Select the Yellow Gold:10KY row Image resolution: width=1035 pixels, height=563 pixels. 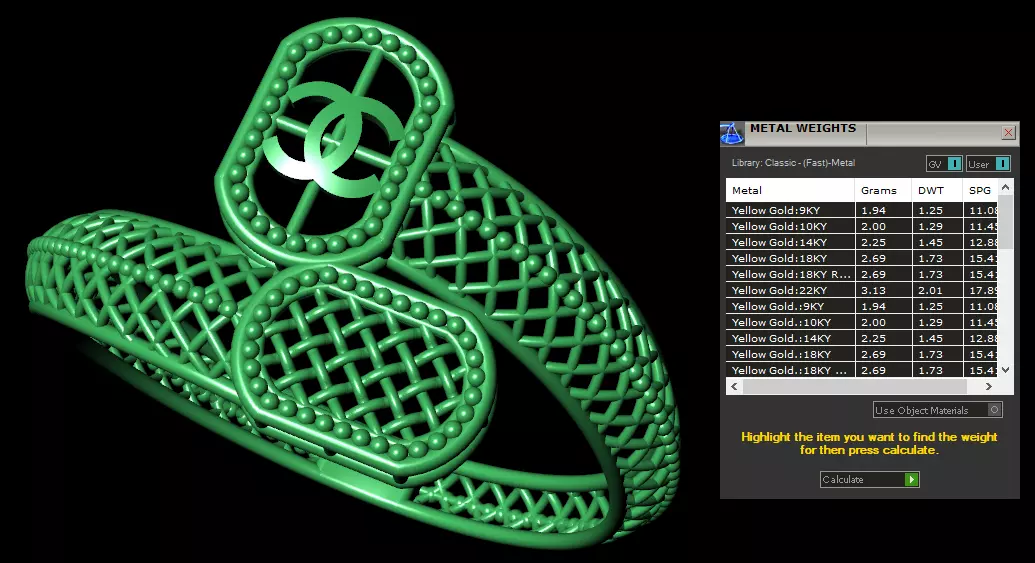point(861,226)
